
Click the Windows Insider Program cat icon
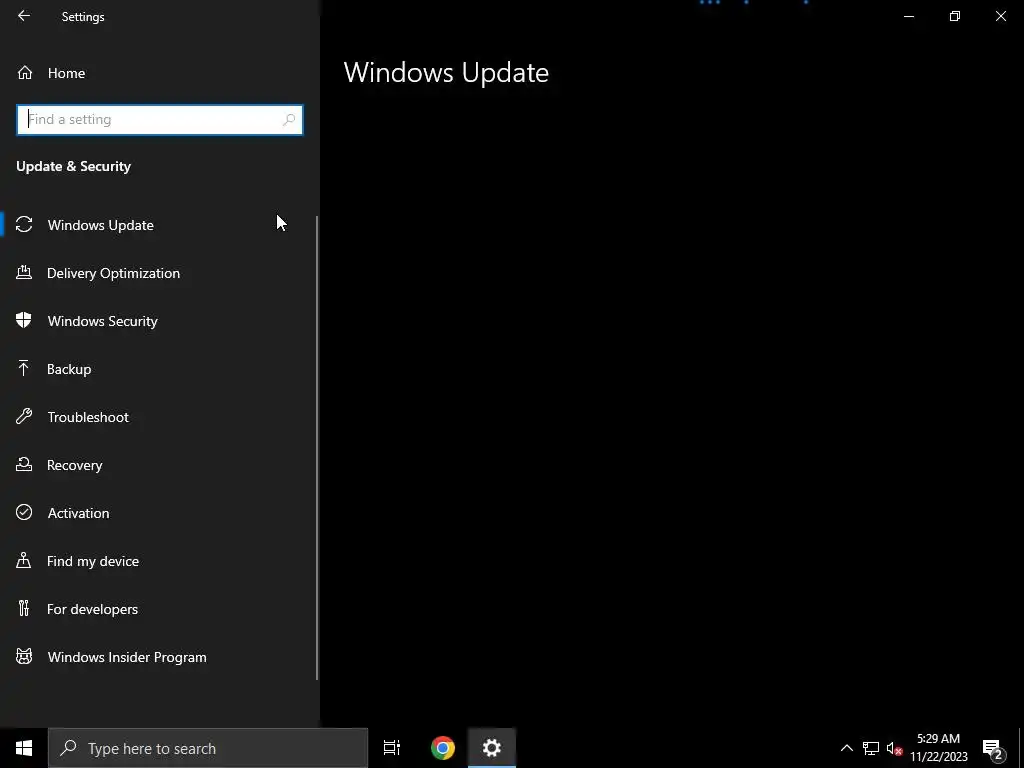tap(24, 657)
